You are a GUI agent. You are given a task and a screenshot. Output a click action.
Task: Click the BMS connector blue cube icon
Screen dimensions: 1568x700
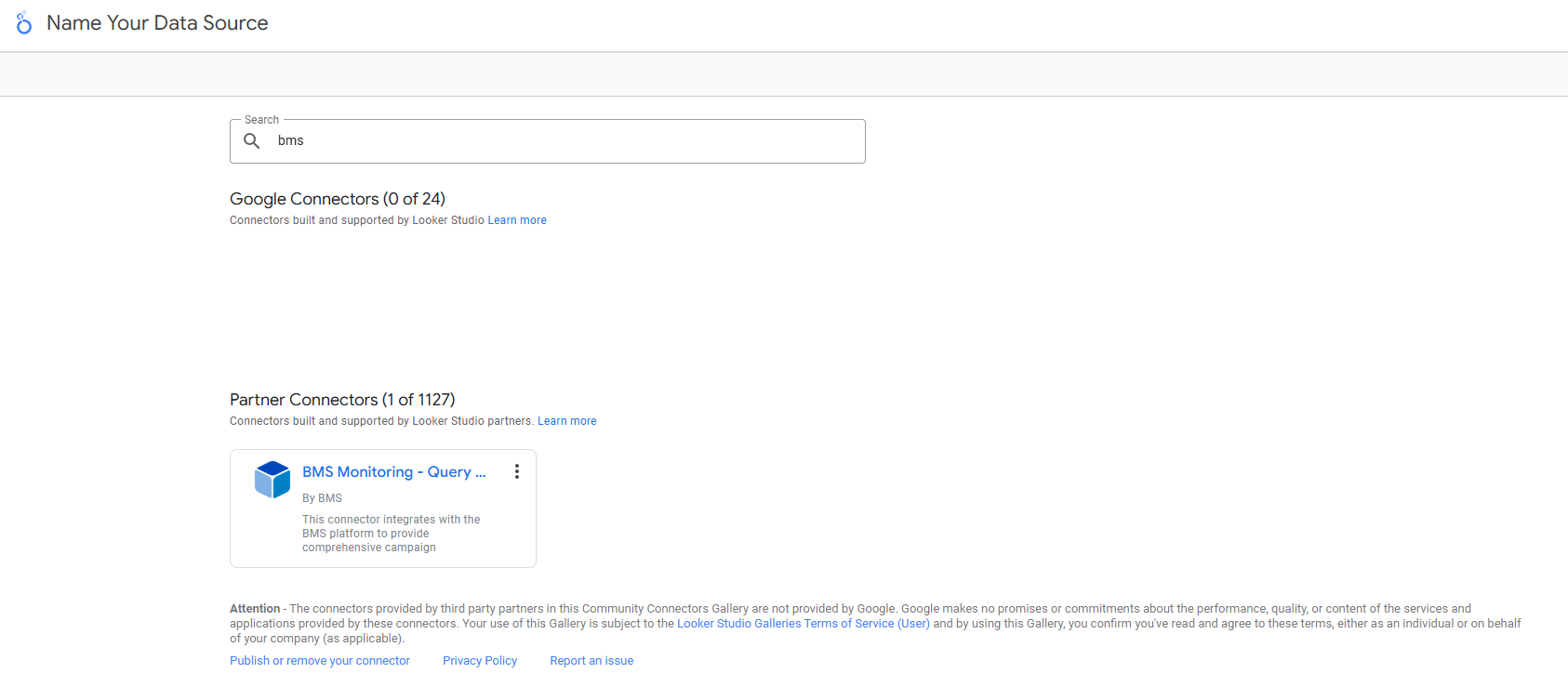[x=272, y=480]
